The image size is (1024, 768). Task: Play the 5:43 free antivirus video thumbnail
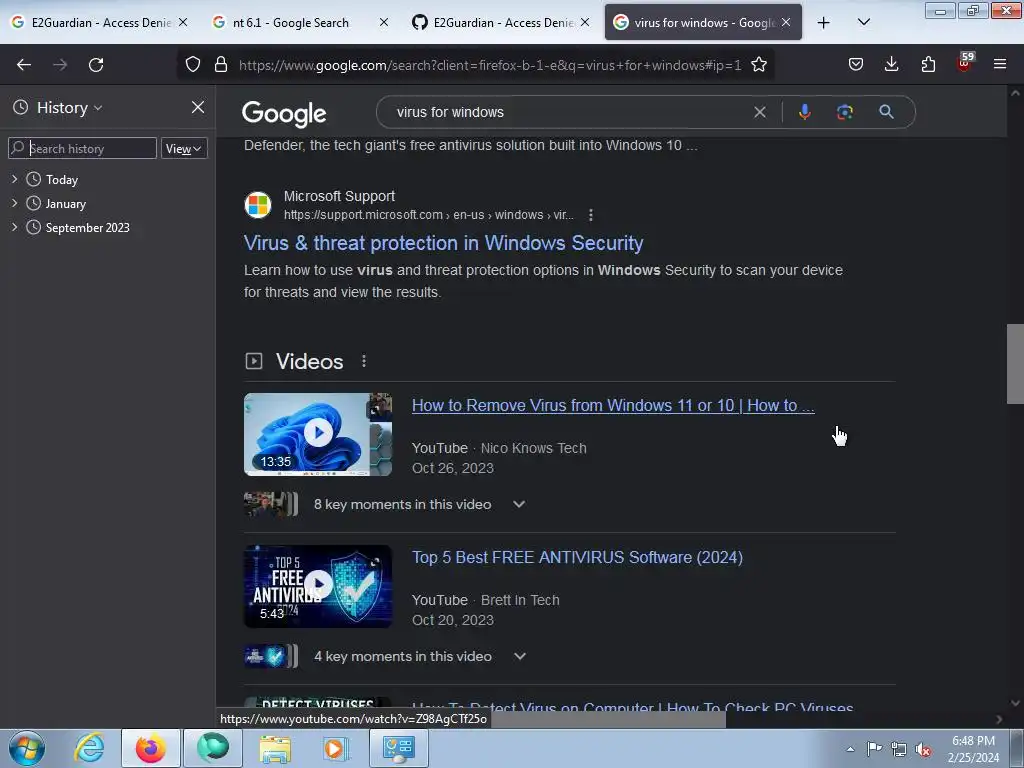pyautogui.click(x=317, y=586)
